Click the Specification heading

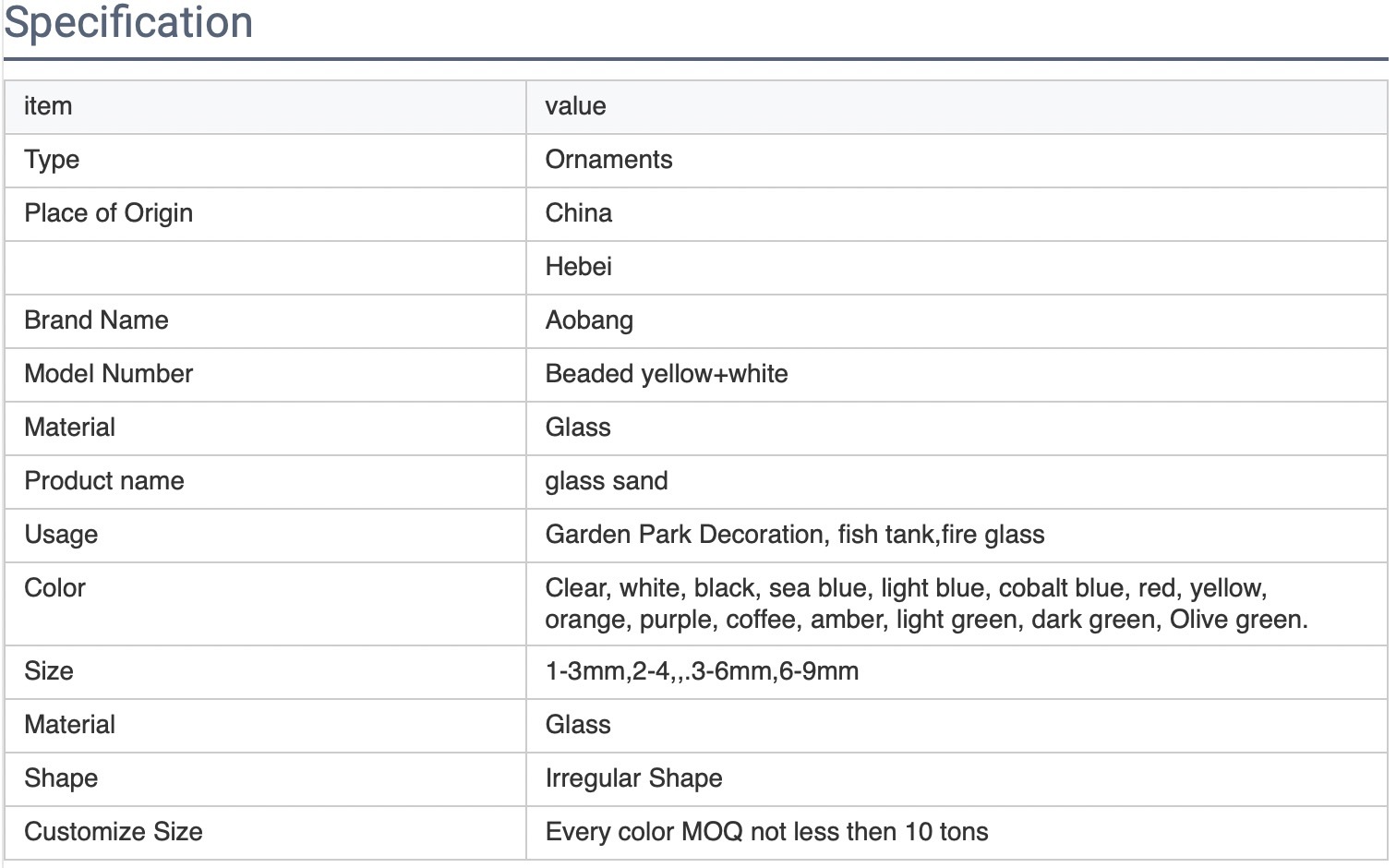tap(128, 22)
